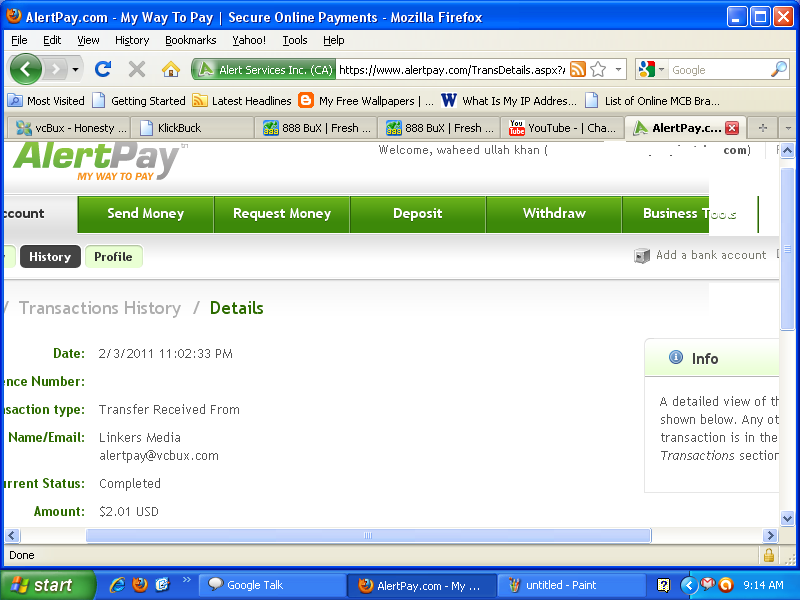Open the Yahoo! menu
Image resolution: width=800 pixels, height=600 pixels.
click(x=249, y=40)
